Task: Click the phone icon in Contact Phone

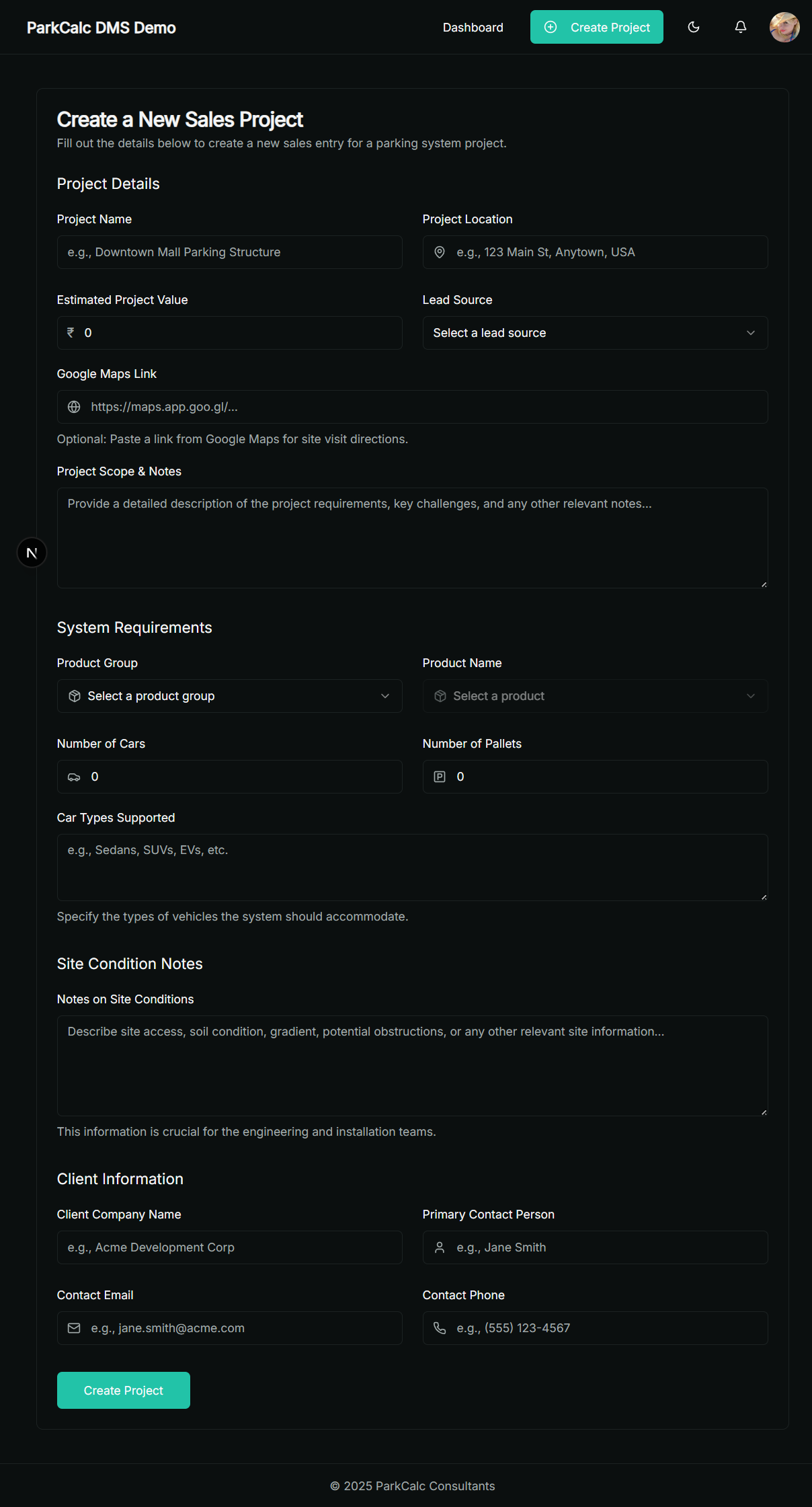Action: pos(440,1328)
